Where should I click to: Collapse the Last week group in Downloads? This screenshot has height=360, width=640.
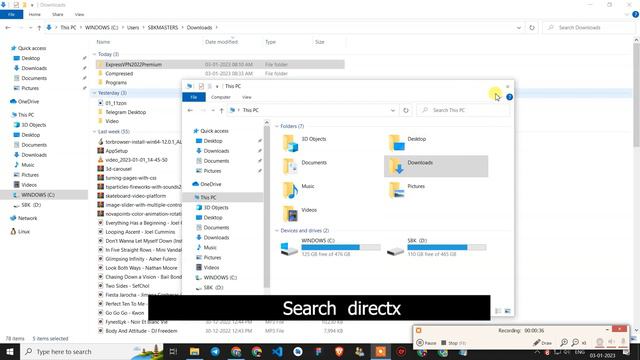[x=95, y=132]
